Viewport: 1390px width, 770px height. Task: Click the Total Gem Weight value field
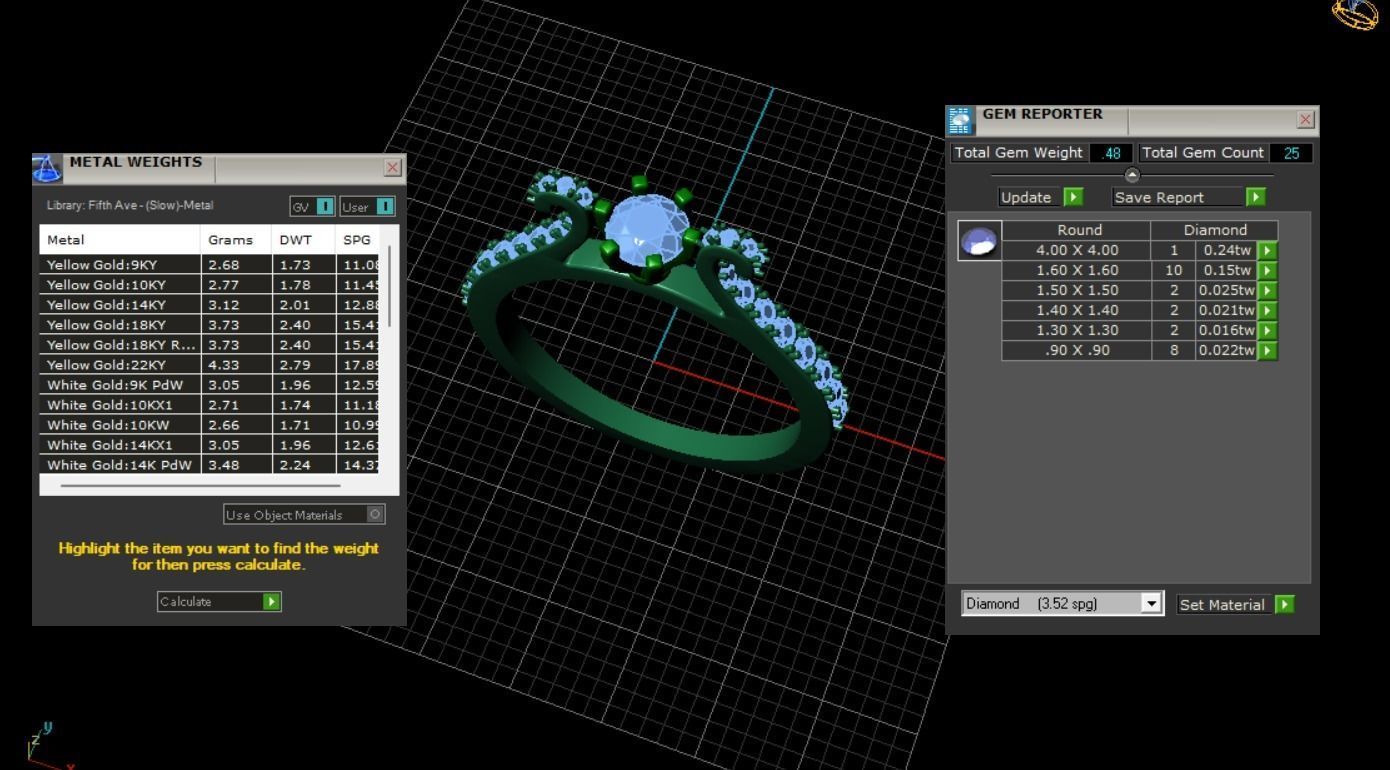(x=1111, y=153)
